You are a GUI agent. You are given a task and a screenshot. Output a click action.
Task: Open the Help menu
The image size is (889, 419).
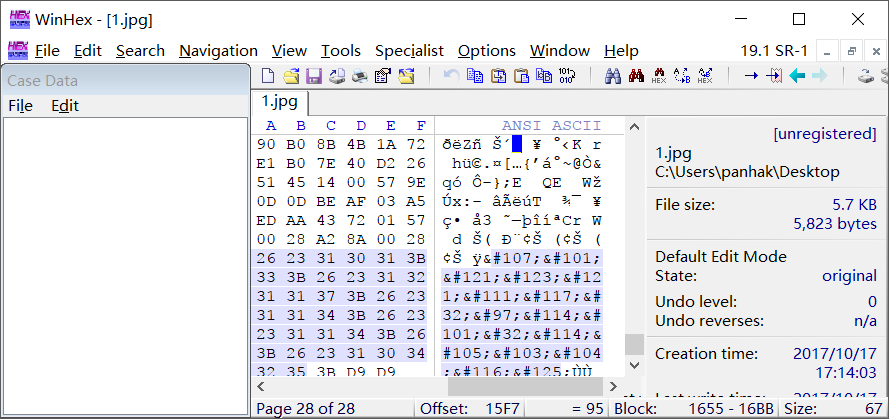click(x=621, y=51)
